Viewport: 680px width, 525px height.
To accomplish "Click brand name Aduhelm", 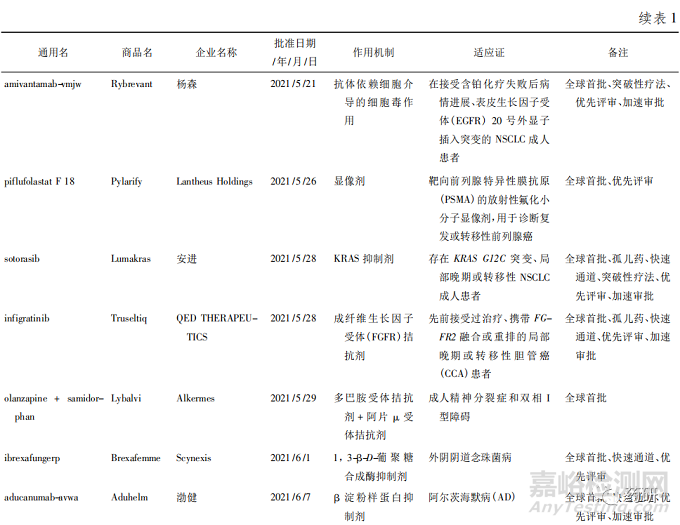I will coord(129,497).
